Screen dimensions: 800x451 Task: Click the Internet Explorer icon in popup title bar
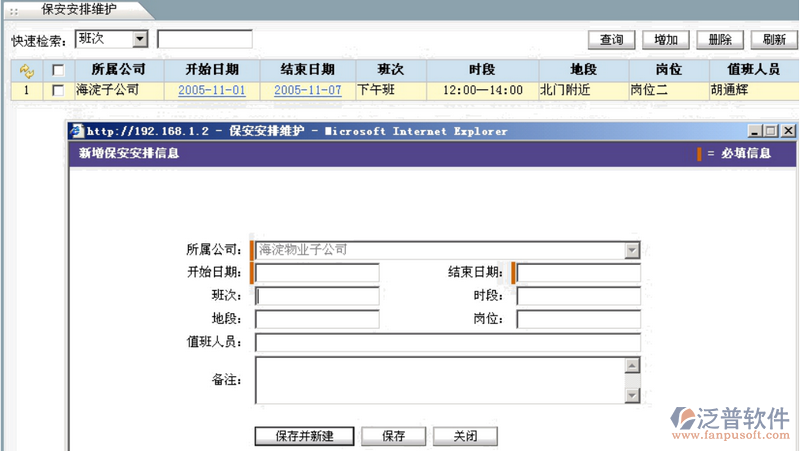pyautogui.click(x=76, y=131)
